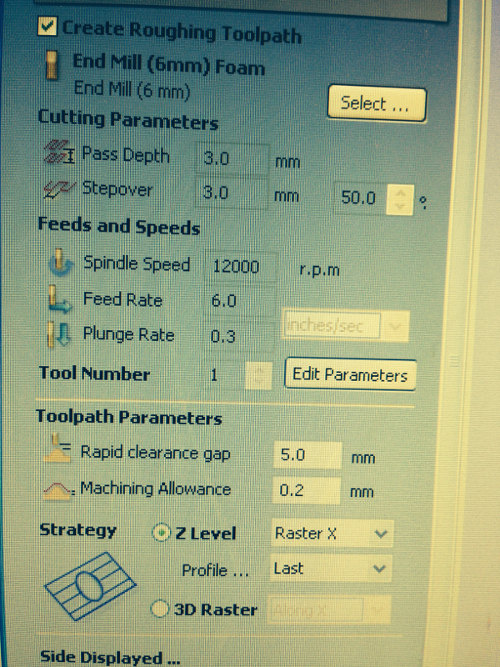Select the 3D Raster strategy radio button

(160, 609)
